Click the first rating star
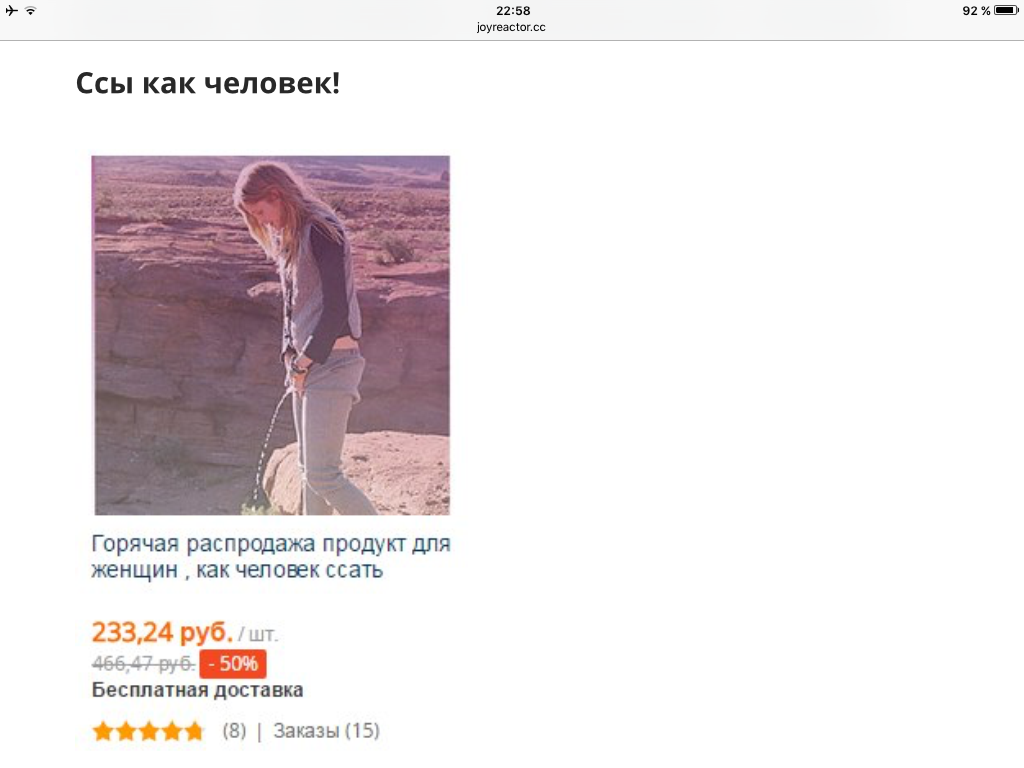Image resolution: width=1024 pixels, height=768 pixels. pyautogui.click(x=103, y=731)
